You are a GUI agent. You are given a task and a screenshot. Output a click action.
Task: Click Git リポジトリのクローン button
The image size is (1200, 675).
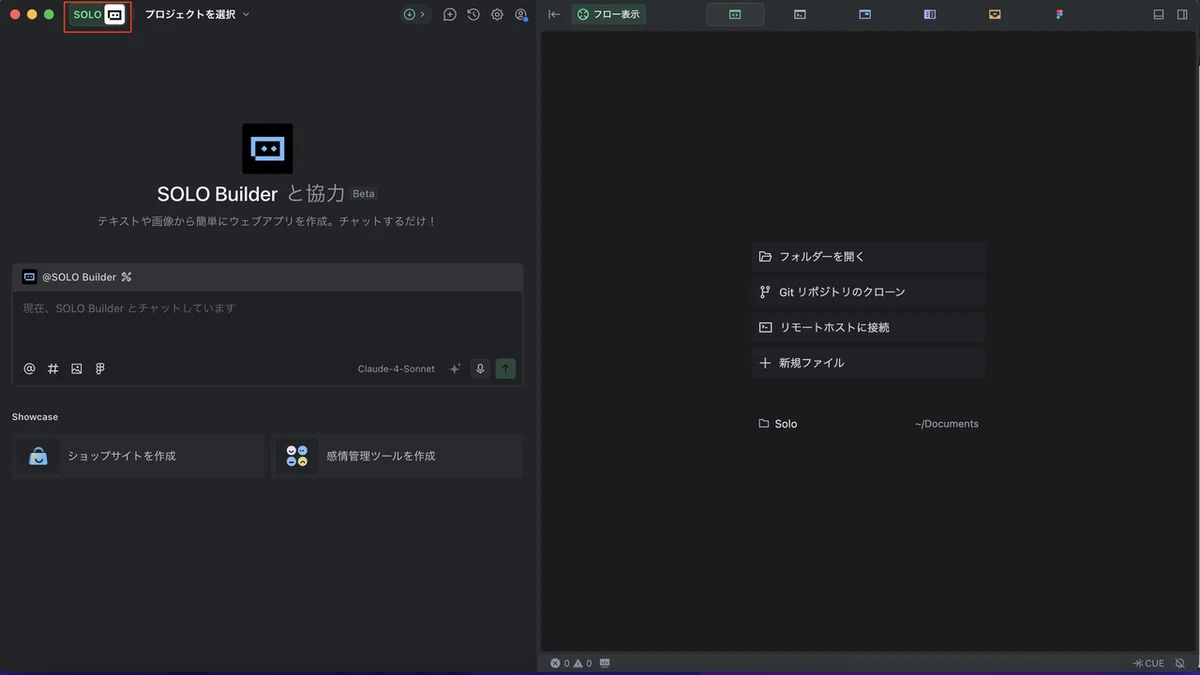868,292
